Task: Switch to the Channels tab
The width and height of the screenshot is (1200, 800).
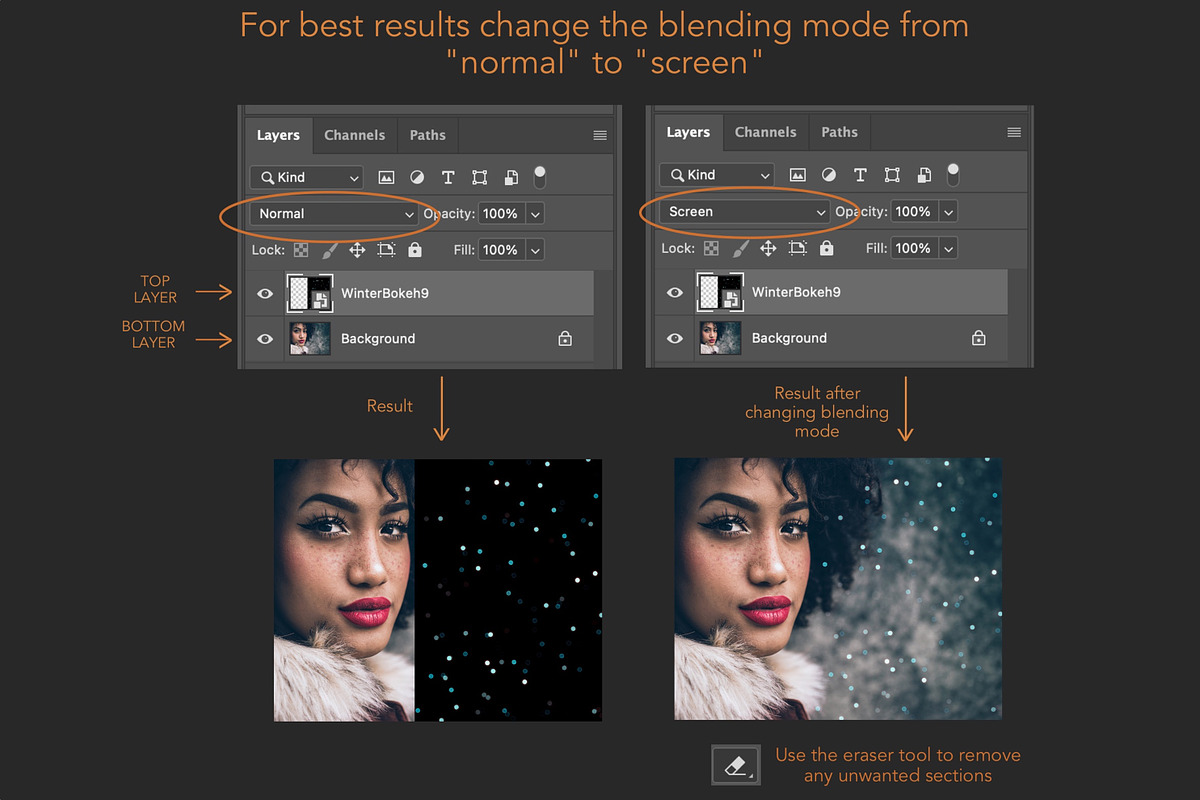Action: coord(355,134)
